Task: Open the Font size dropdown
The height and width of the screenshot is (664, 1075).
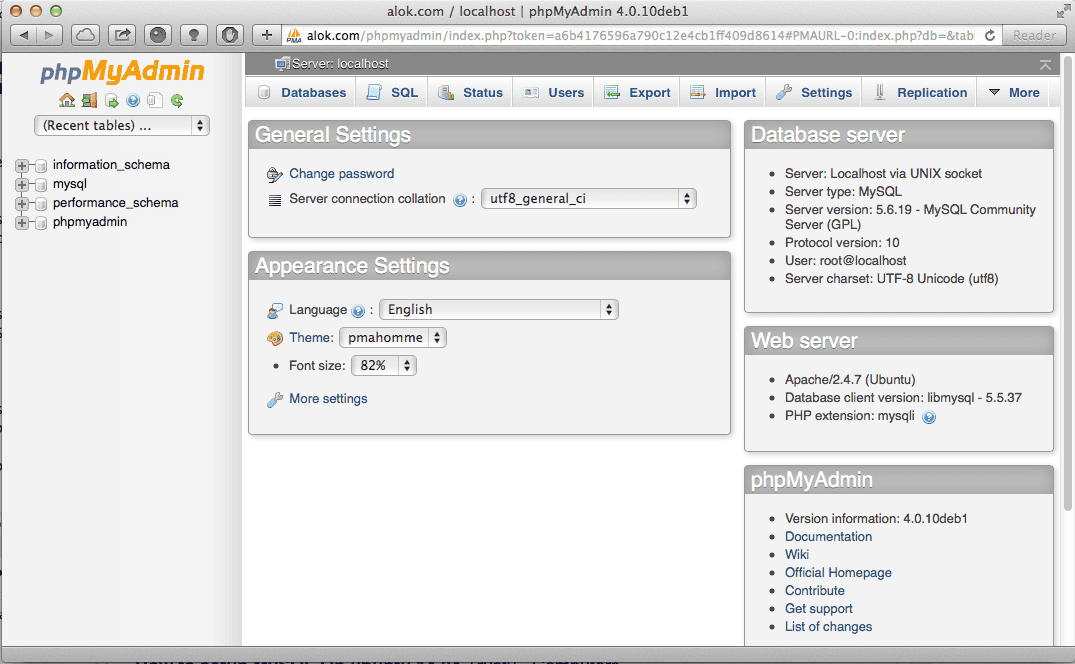Action: [383, 366]
